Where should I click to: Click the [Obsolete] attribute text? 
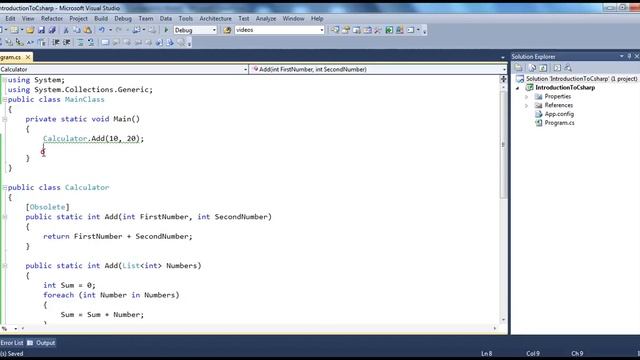[x=47, y=207]
